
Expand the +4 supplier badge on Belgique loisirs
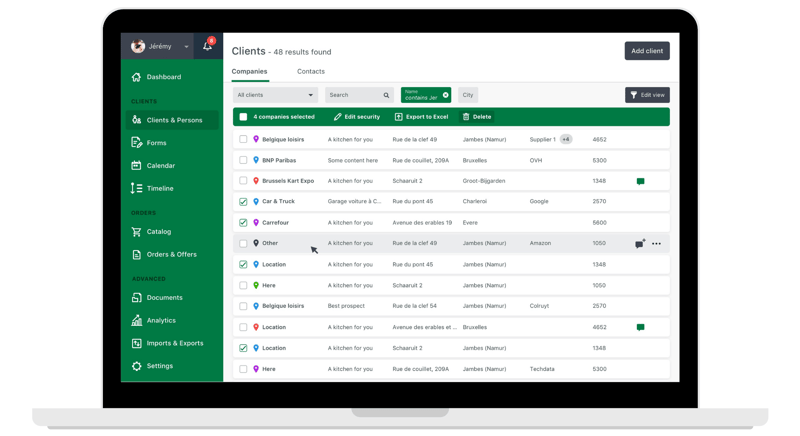point(566,139)
